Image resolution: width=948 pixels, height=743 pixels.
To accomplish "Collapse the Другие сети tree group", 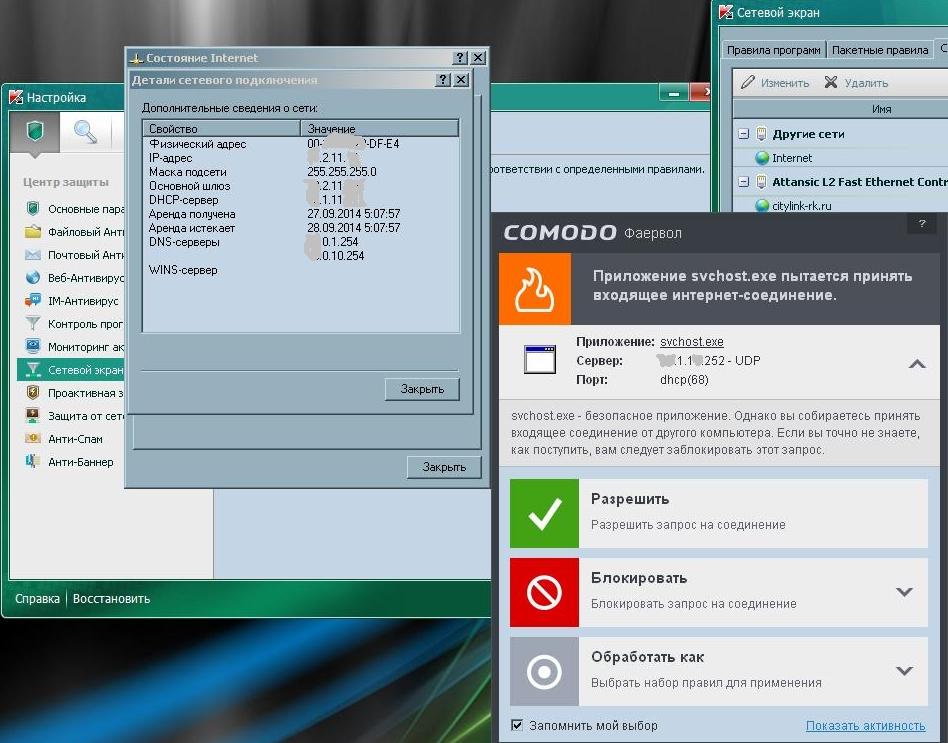I will click(743, 134).
